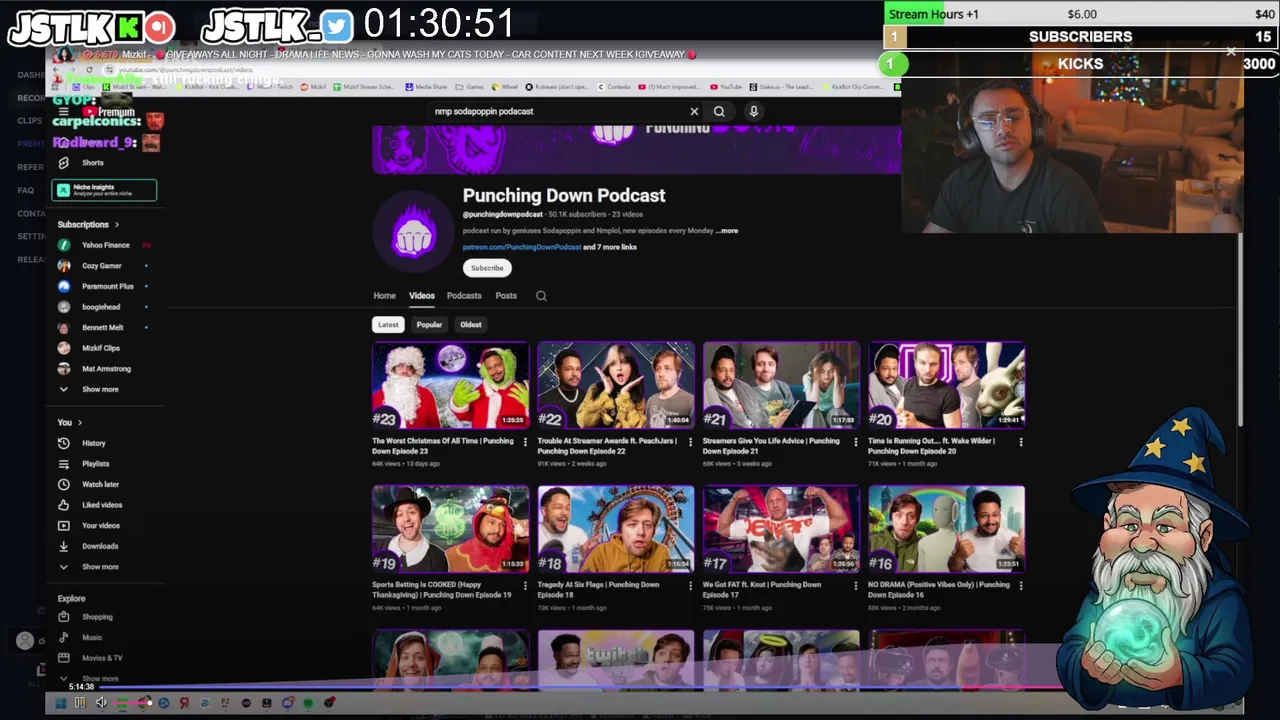Pause the stream replay player
The image size is (1280, 720).
pyautogui.click(x=80, y=704)
